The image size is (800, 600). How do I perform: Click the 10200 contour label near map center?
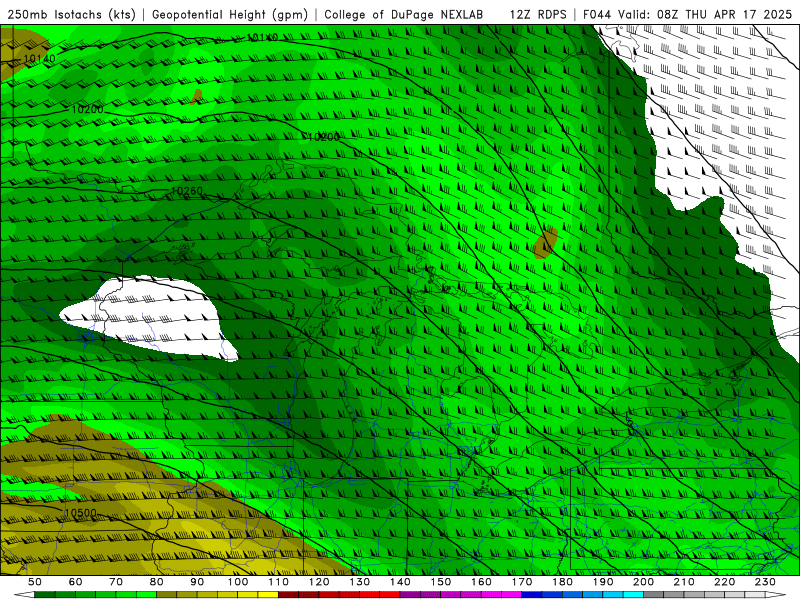pyautogui.click(x=324, y=137)
